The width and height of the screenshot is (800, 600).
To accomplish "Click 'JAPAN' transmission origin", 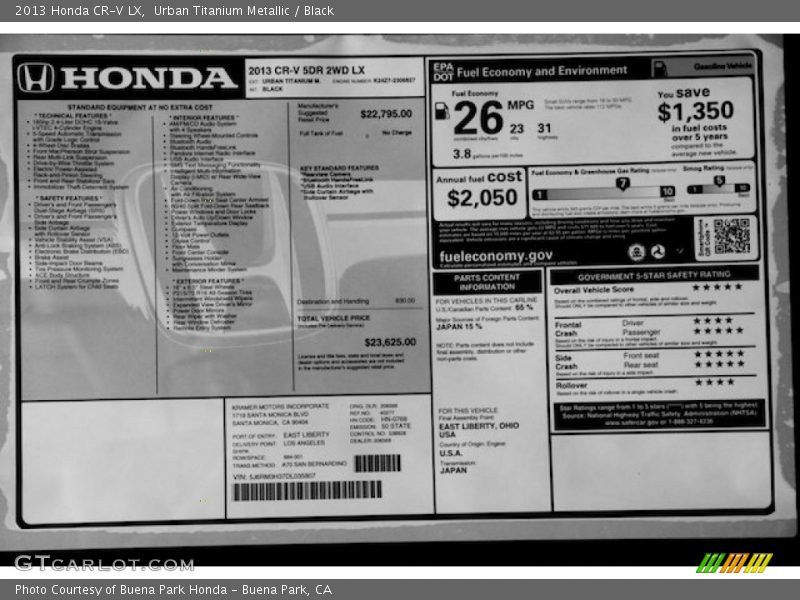I will tap(453, 470).
